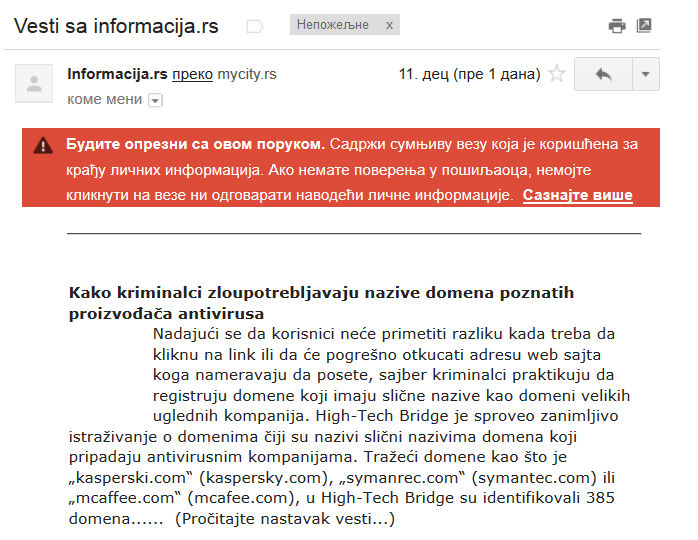Open Pročitajte nastavak vesti link
The image size is (698, 540).
285,519
